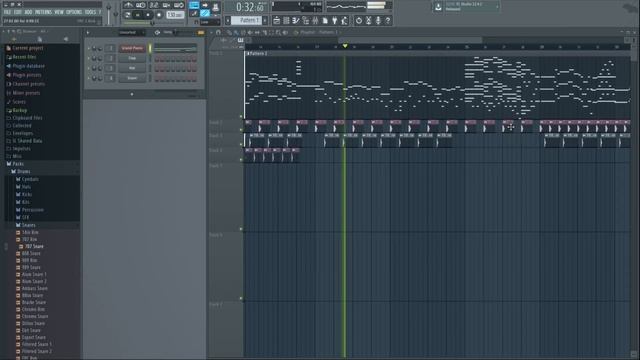The width and height of the screenshot is (640, 360).
Task: Click the Record transport button
Action: (159, 15)
